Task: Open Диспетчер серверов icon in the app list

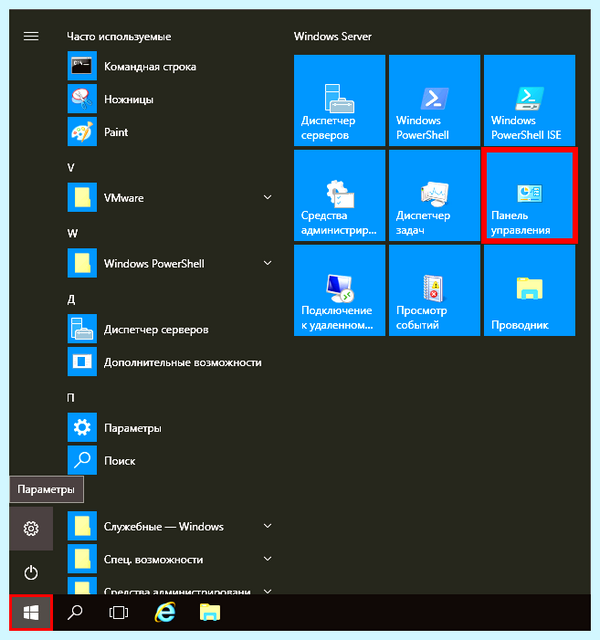Action: [82, 329]
